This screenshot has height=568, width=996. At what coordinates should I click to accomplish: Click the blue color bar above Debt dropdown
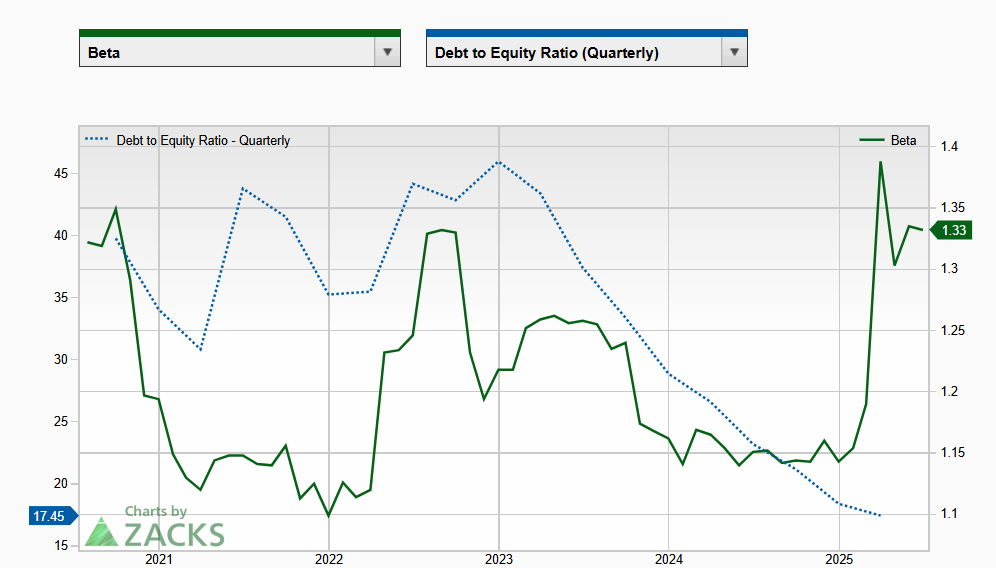(586, 33)
